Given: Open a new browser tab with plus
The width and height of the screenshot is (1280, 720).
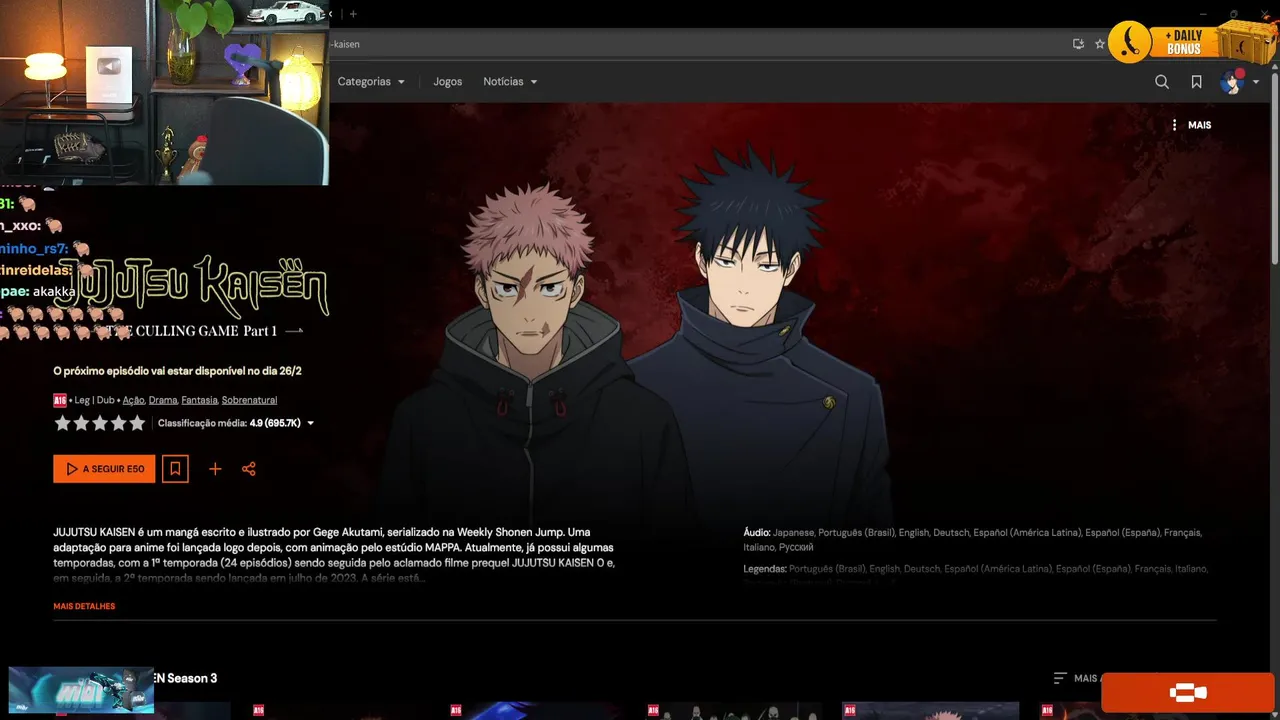Looking at the screenshot, I should click(x=353, y=14).
